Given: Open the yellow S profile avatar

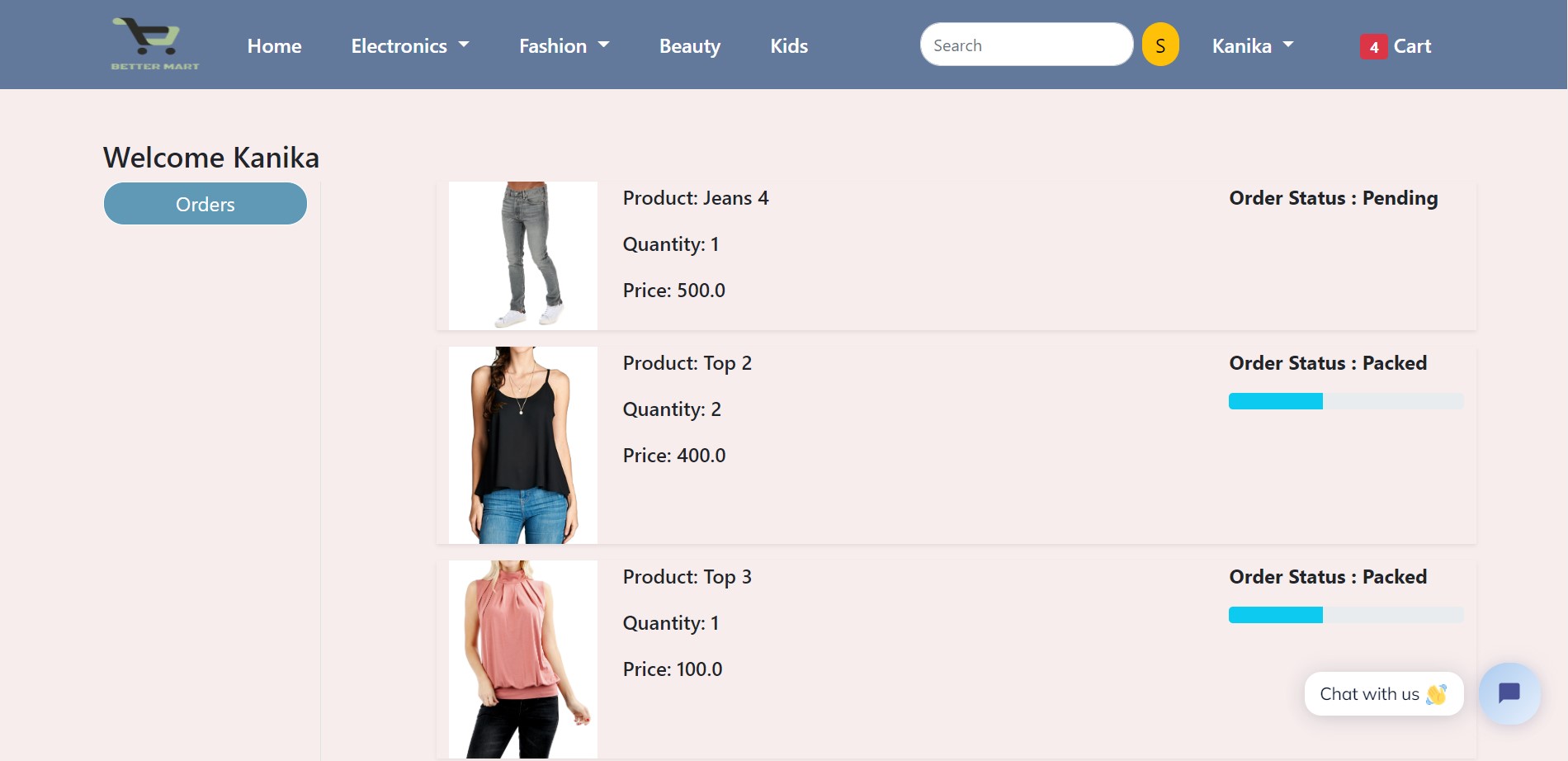Looking at the screenshot, I should (x=1160, y=44).
